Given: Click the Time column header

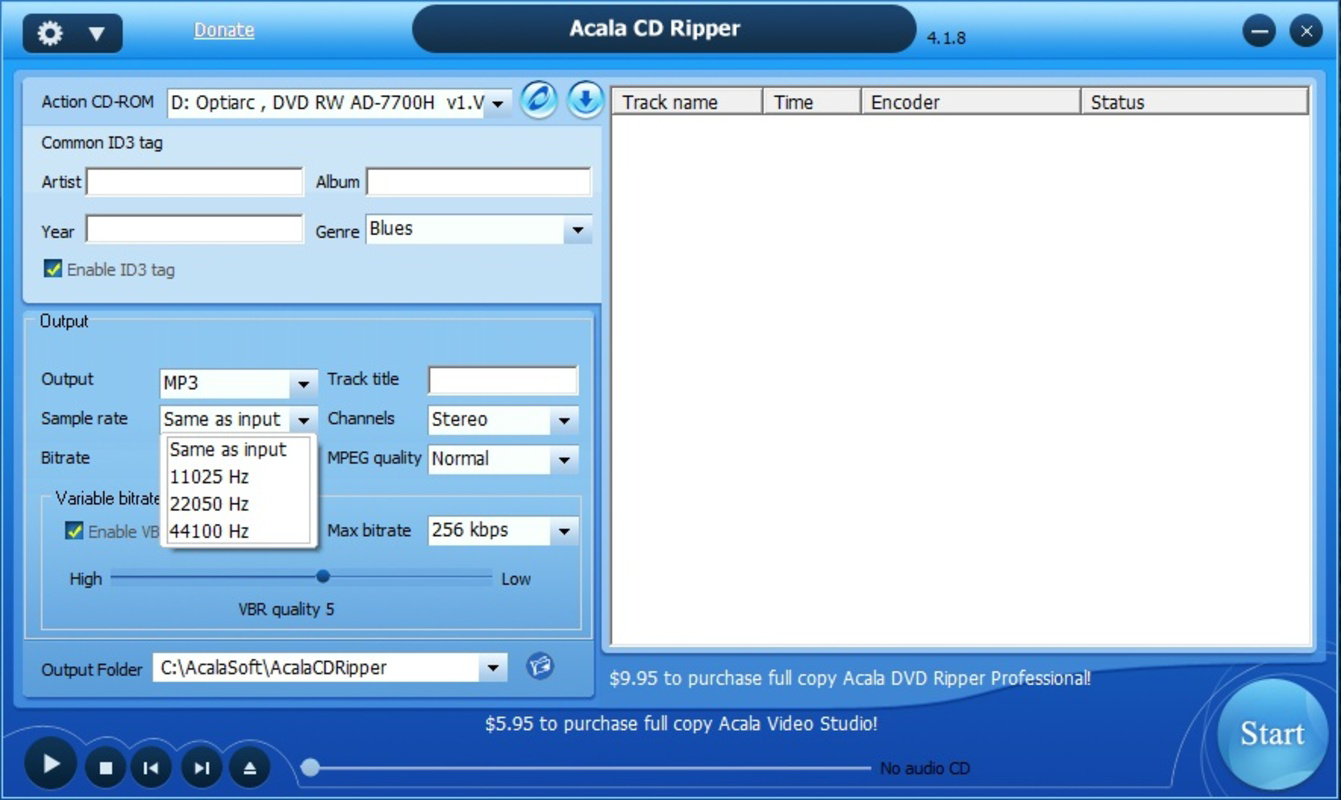Looking at the screenshot, I should 812,102.
